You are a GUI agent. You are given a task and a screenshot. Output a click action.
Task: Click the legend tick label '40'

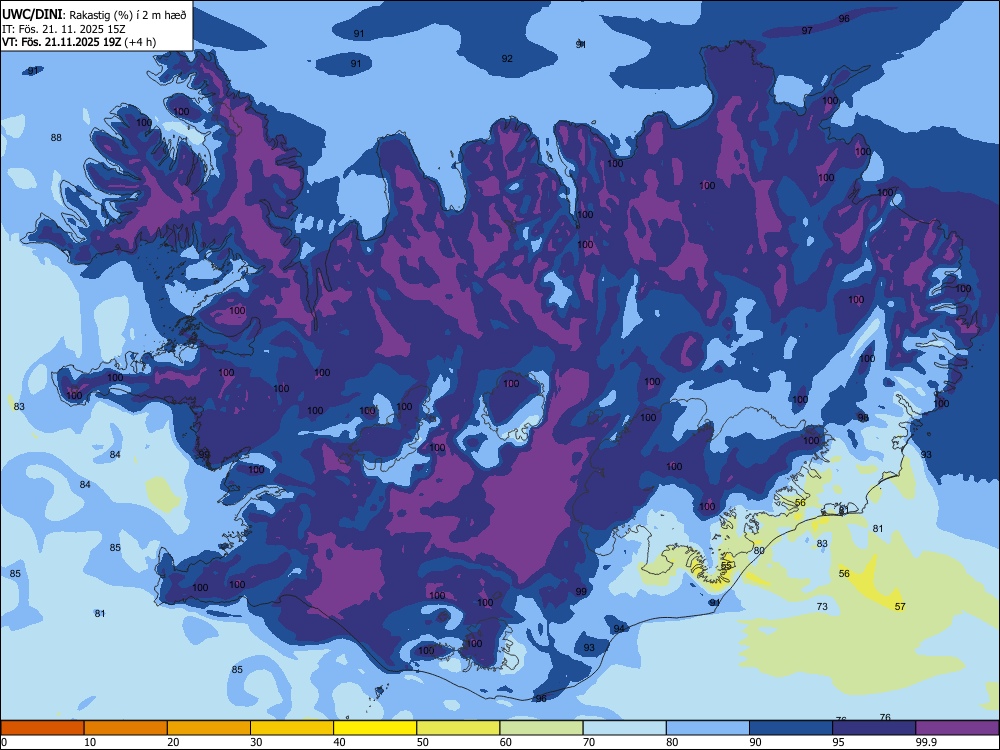[x=340, y=742]
